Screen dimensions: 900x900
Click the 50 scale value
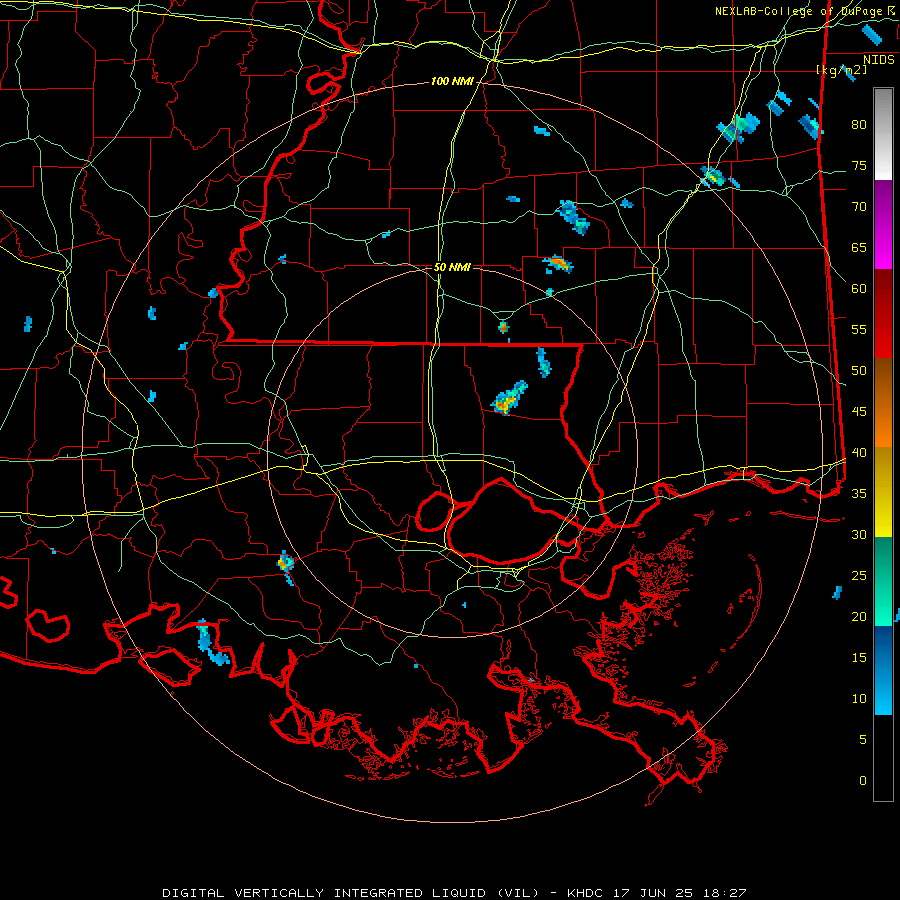tap(859, 371)
